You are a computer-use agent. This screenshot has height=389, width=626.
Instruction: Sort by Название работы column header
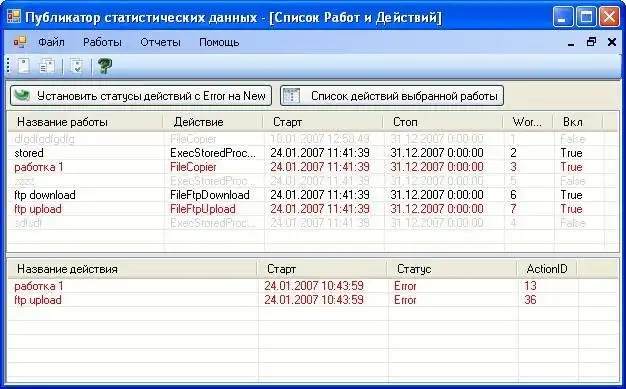(85, 122)
